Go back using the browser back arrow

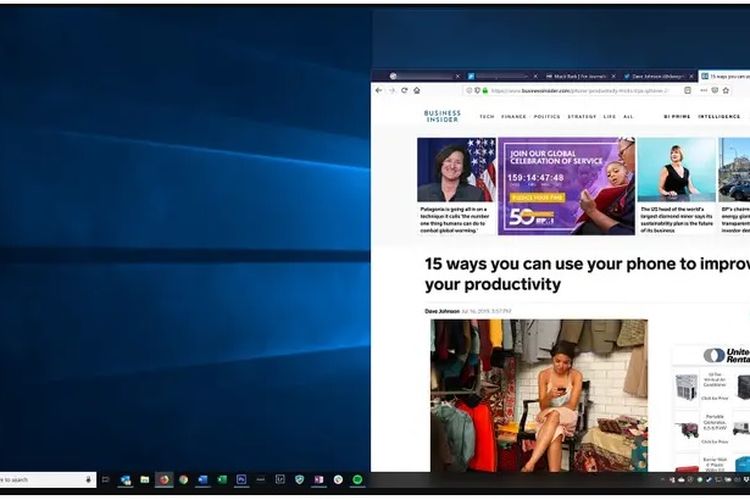(379, 90)
